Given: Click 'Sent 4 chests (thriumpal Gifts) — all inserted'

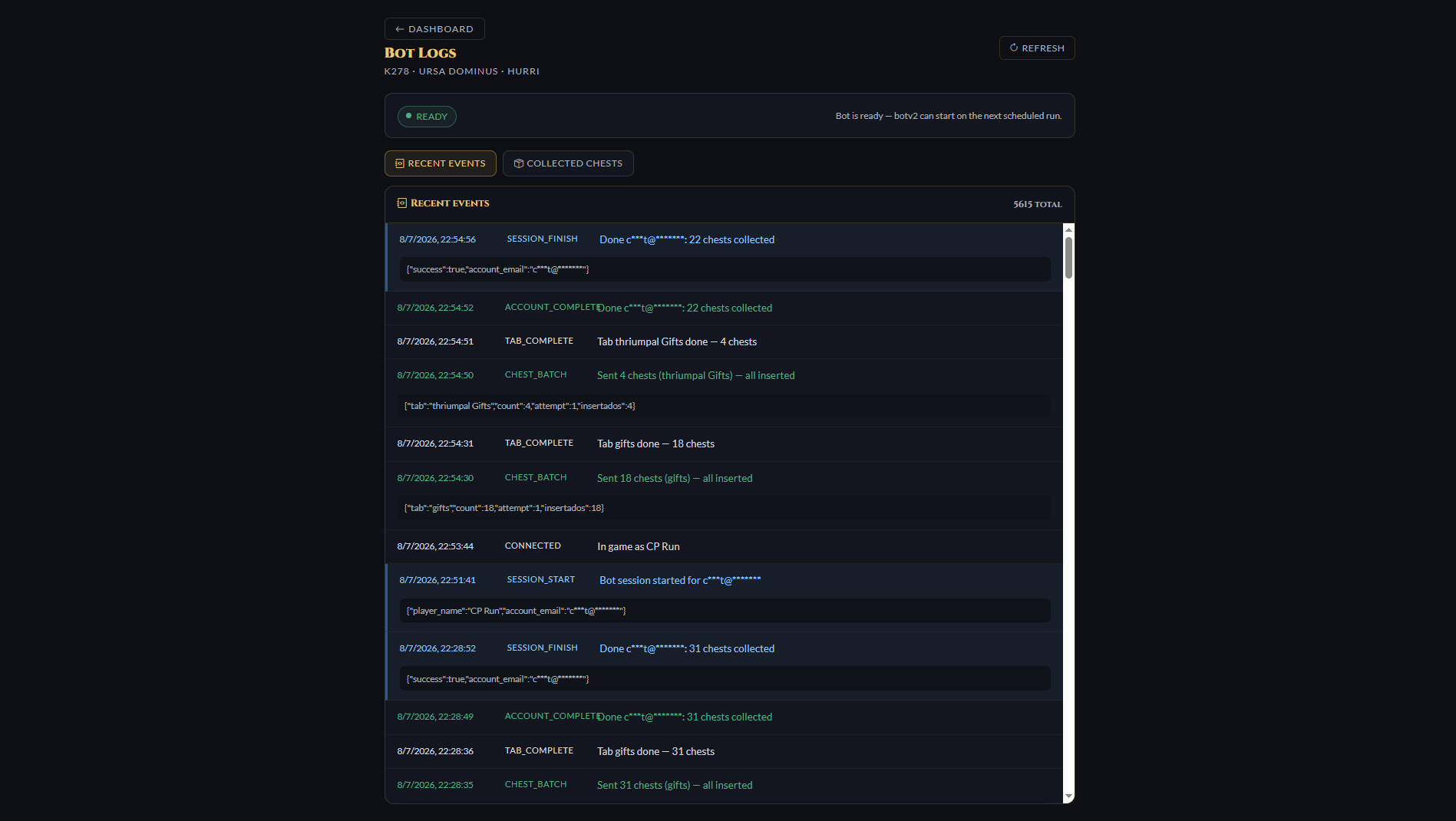Looking at the screenshot, I should pos(696,375).
